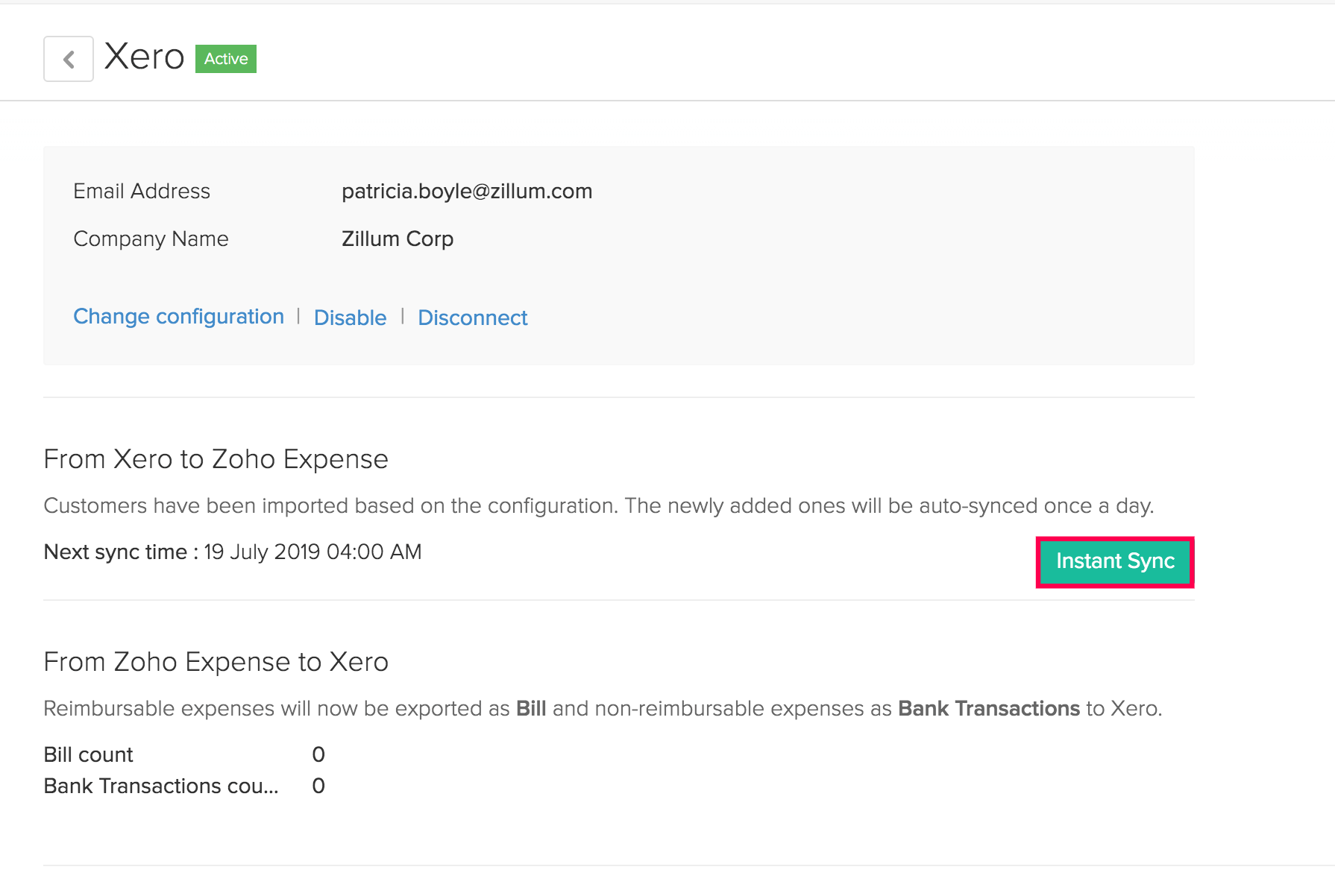Click the reimbursable expenses export description

coord(603,709)
